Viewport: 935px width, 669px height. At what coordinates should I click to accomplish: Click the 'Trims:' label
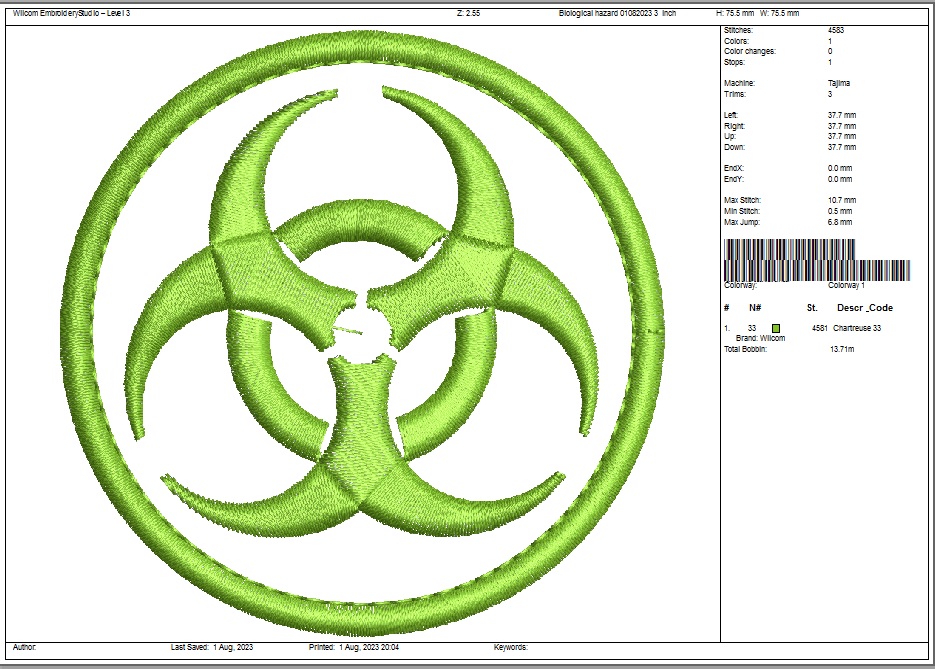pyautogui.click(x=735, y=94)
